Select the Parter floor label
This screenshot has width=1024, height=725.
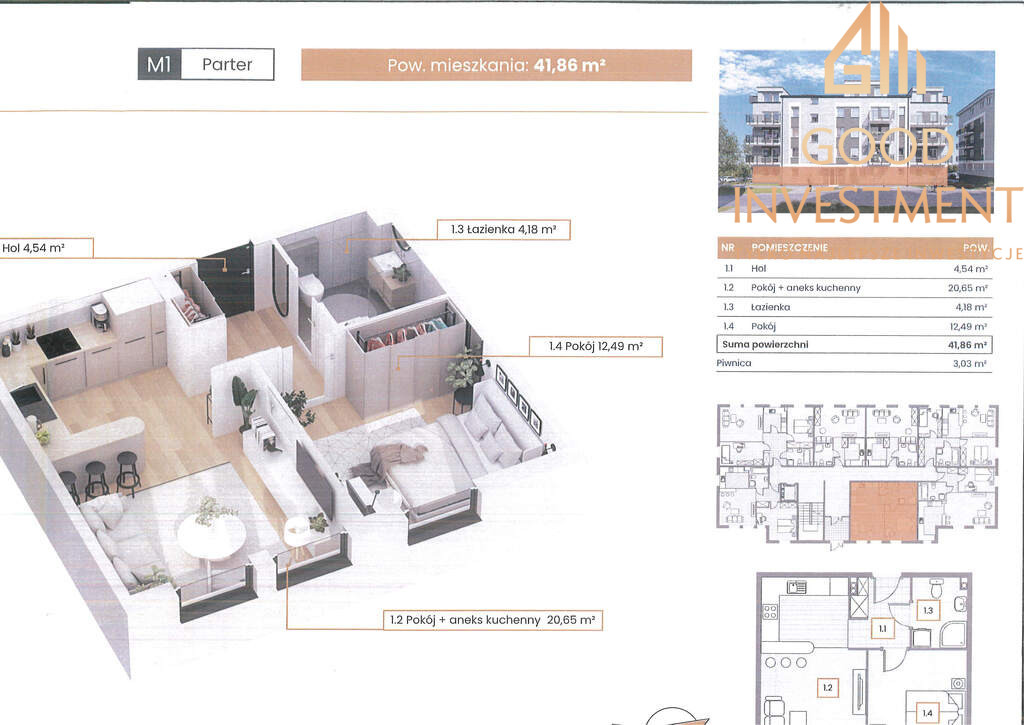point(227,64)
